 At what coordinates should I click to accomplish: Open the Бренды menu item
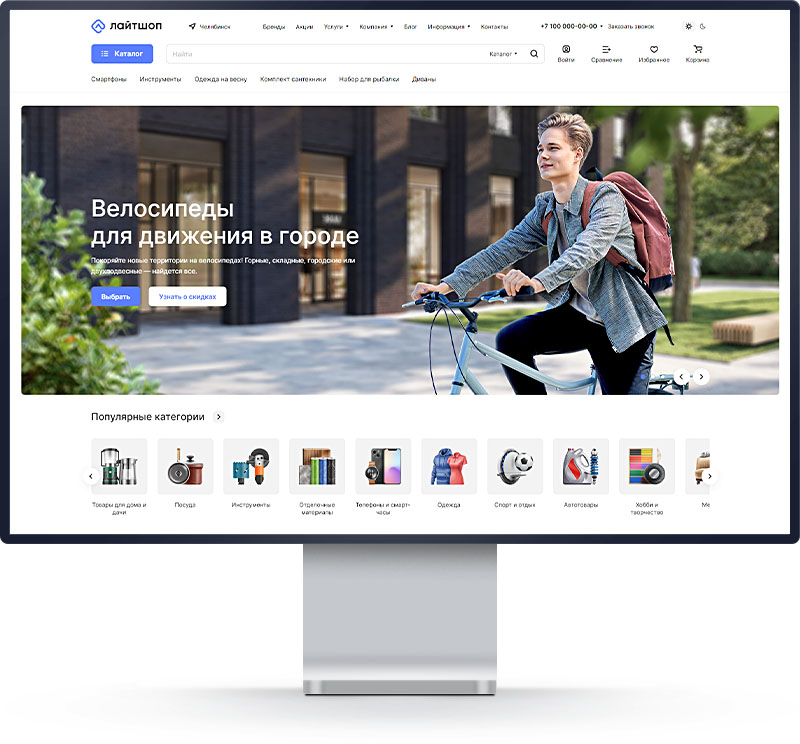[x=273, y=27]
